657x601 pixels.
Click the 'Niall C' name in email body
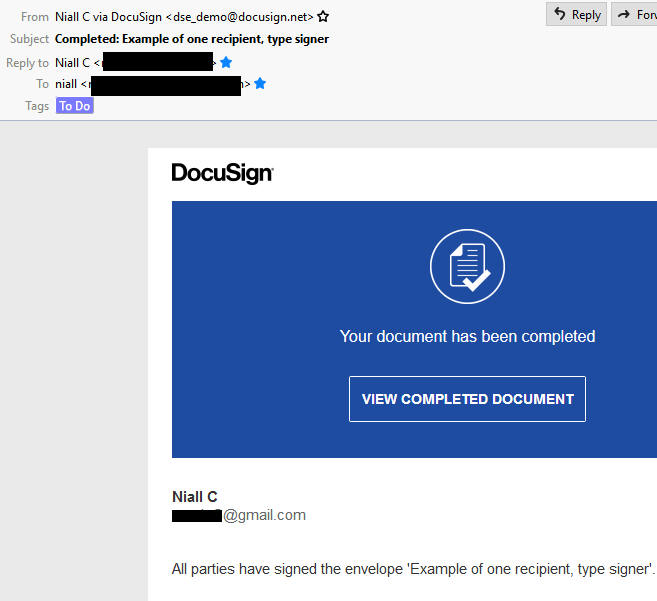(194, 497)
